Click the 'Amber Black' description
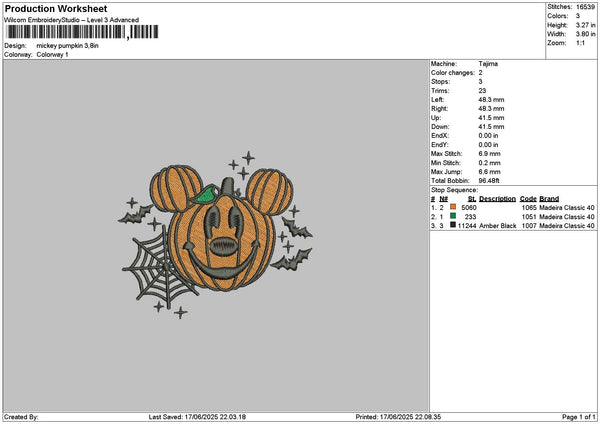Viewport: 600px width, 424px height. pos(497,226)
